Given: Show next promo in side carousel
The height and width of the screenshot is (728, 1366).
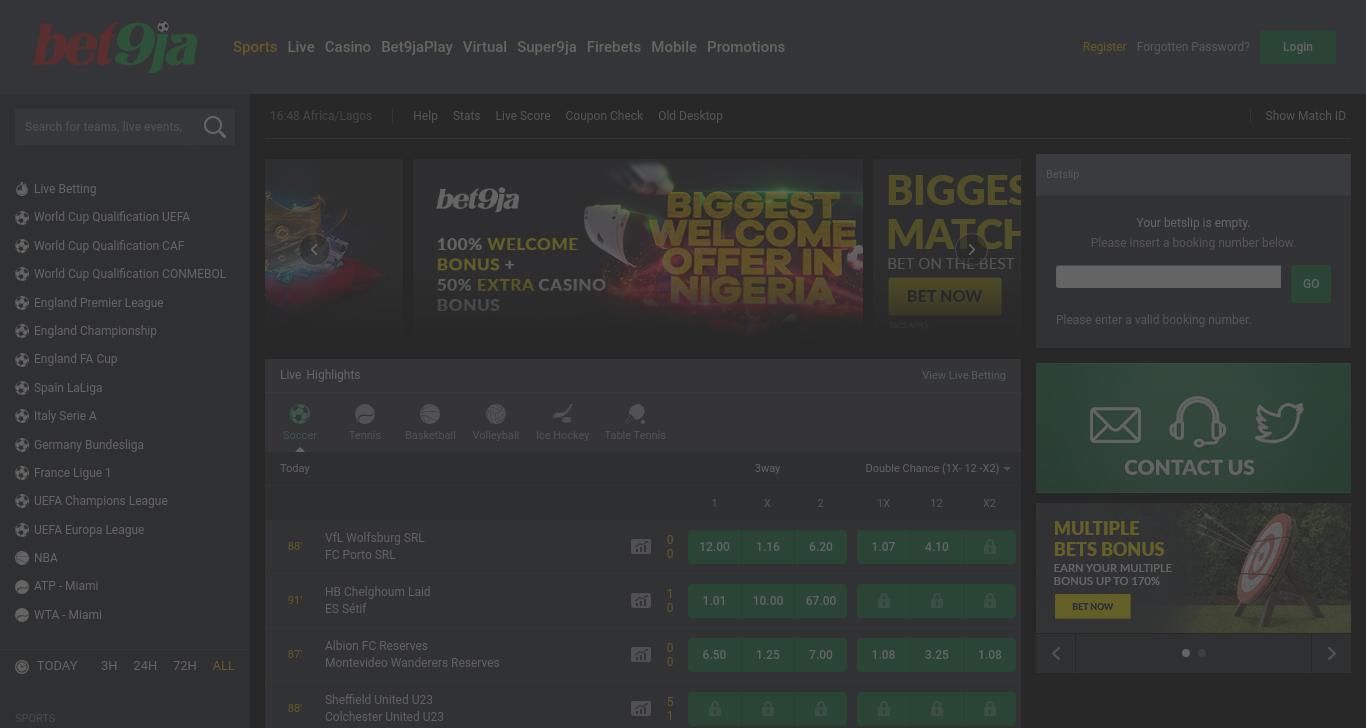Looking at the screenshot, I should [x=1331, y=653].
